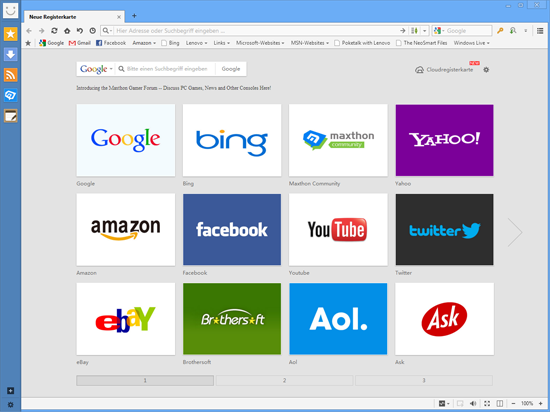Screen dimensions: 550x412
Task: Click the smiley avatar account icon
Action: (x=10, y=10)
